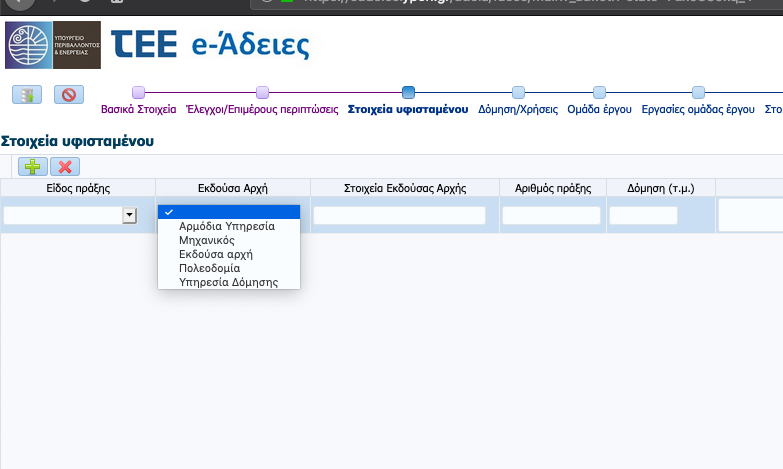Screen dimensions: 783x469
Task: Select Υπηρεσία Δόμησης in the dropdown
Action: click(x=228, y=282)
